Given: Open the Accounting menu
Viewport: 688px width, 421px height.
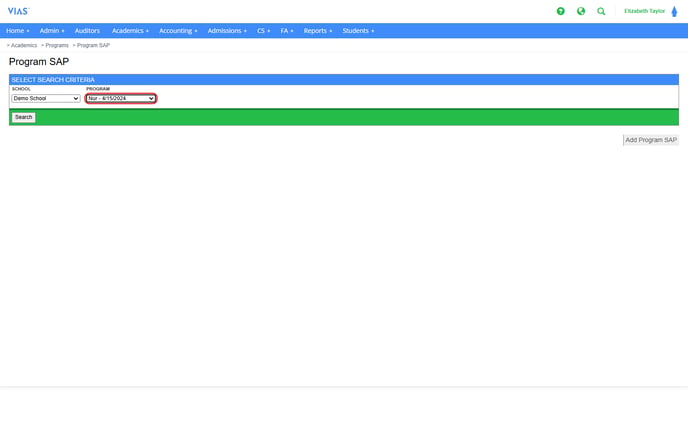Looking at the screenshot, I should coord(178,31).
